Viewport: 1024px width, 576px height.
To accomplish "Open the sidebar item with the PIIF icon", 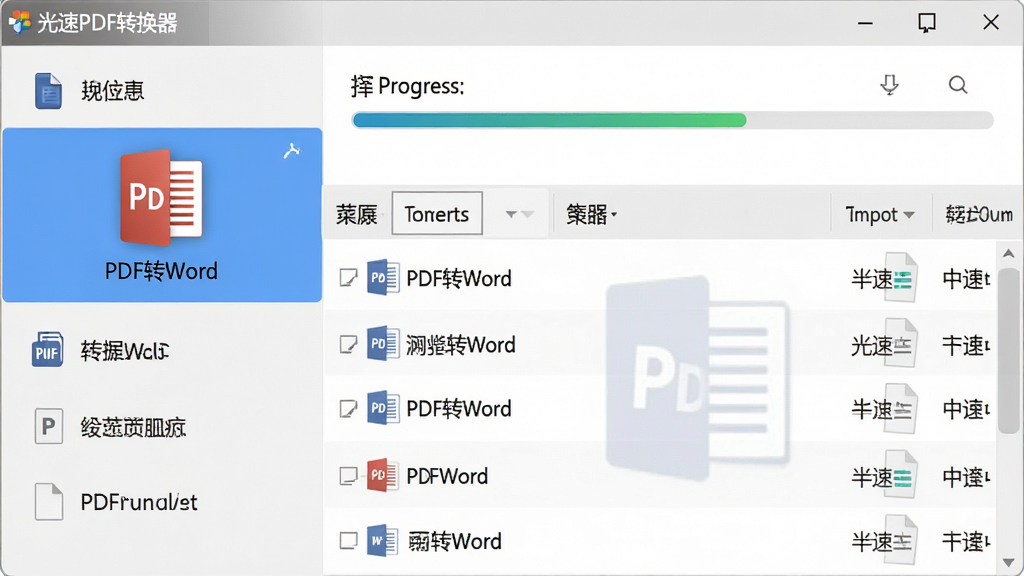I will [x=47, y=350].
